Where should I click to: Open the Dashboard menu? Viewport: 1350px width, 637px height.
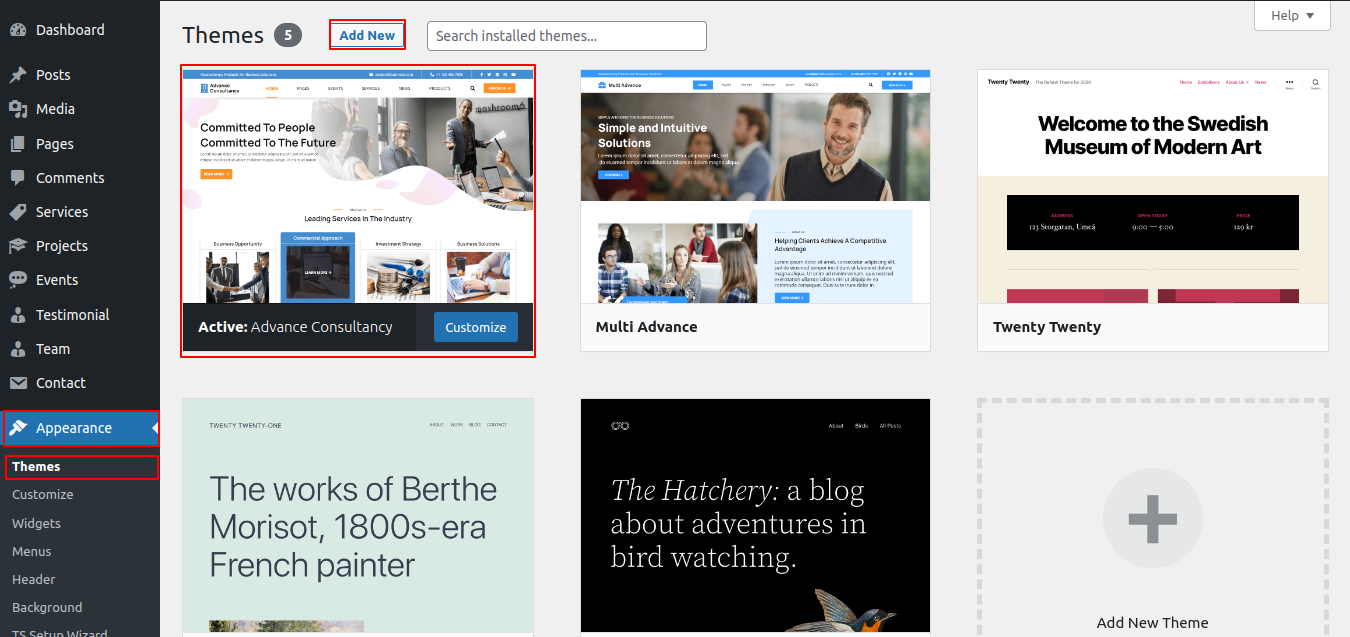click(80, 30)
